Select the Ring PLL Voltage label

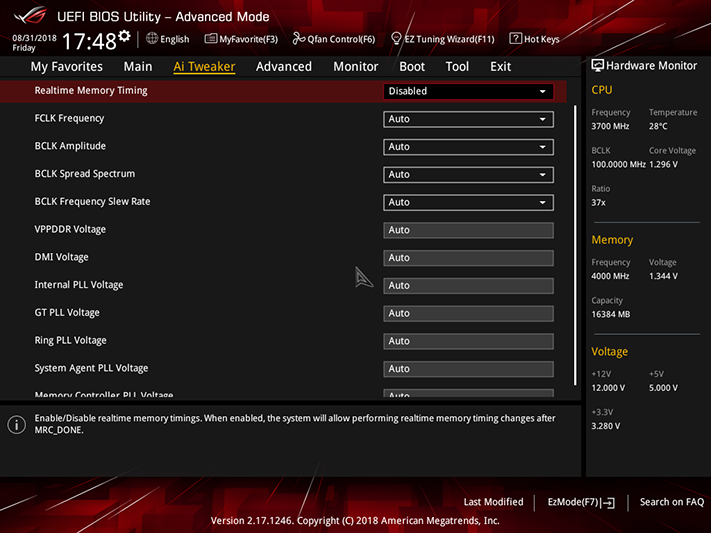[71, 340]
